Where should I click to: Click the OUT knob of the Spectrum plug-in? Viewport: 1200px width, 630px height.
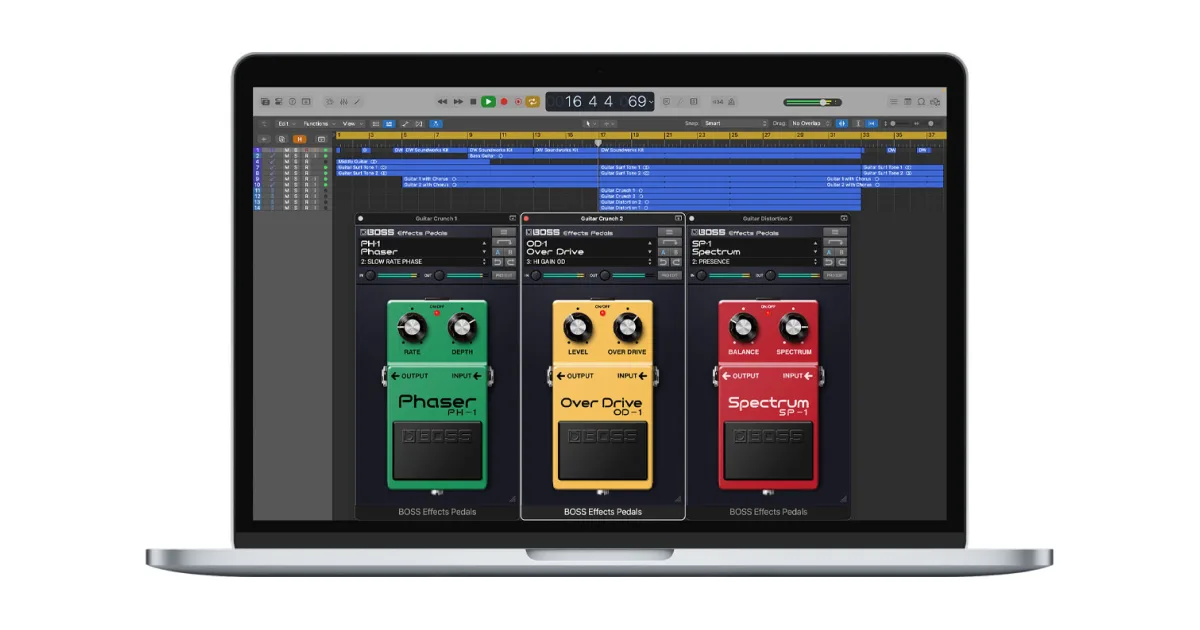(770, 275)
